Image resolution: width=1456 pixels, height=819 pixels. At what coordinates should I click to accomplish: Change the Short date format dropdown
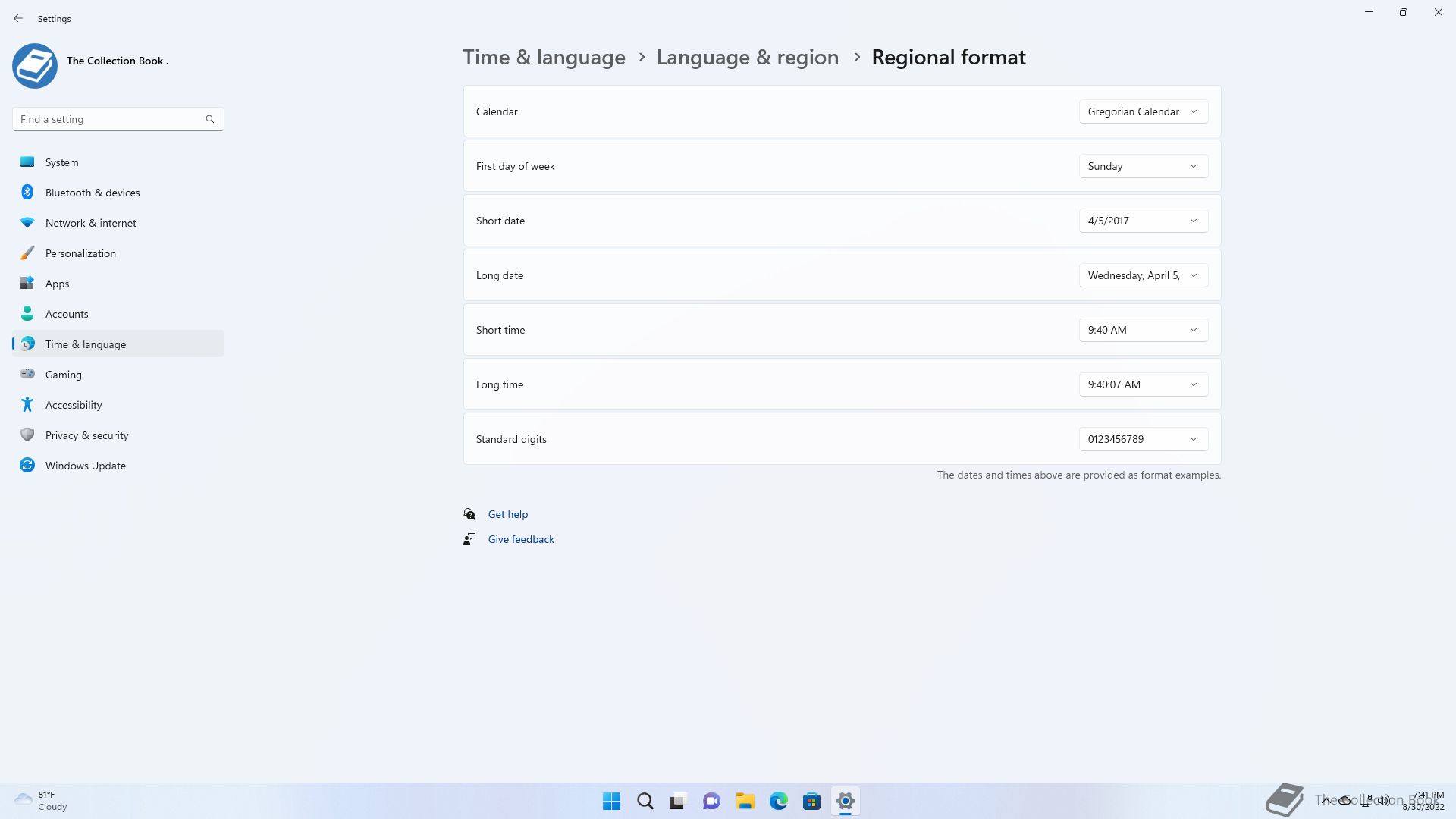[x=1143, y=221]
